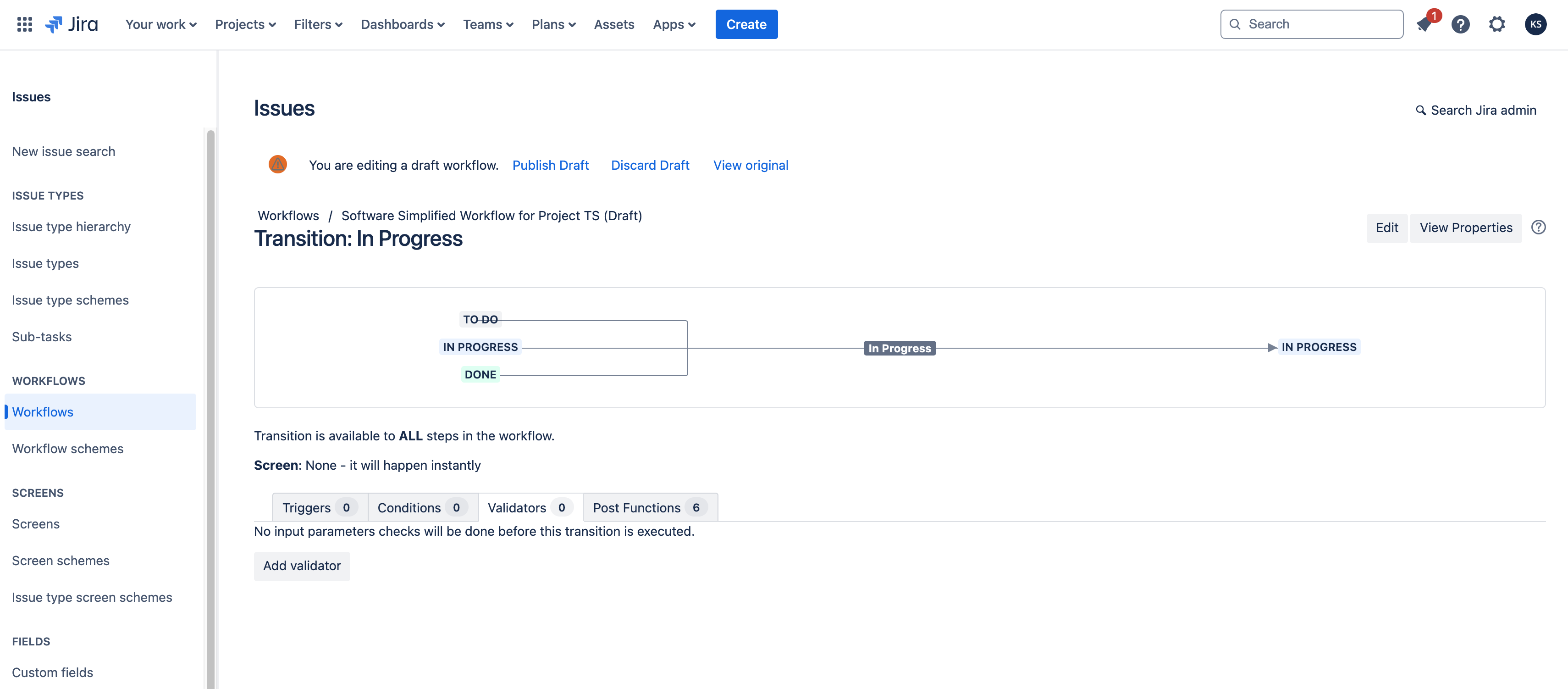Switch to the Conditions tab
The image size is (1568, 689).
point(422,507)
